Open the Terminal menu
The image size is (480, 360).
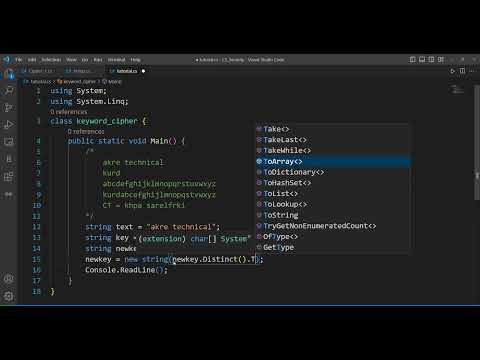(x=116, y=60)
